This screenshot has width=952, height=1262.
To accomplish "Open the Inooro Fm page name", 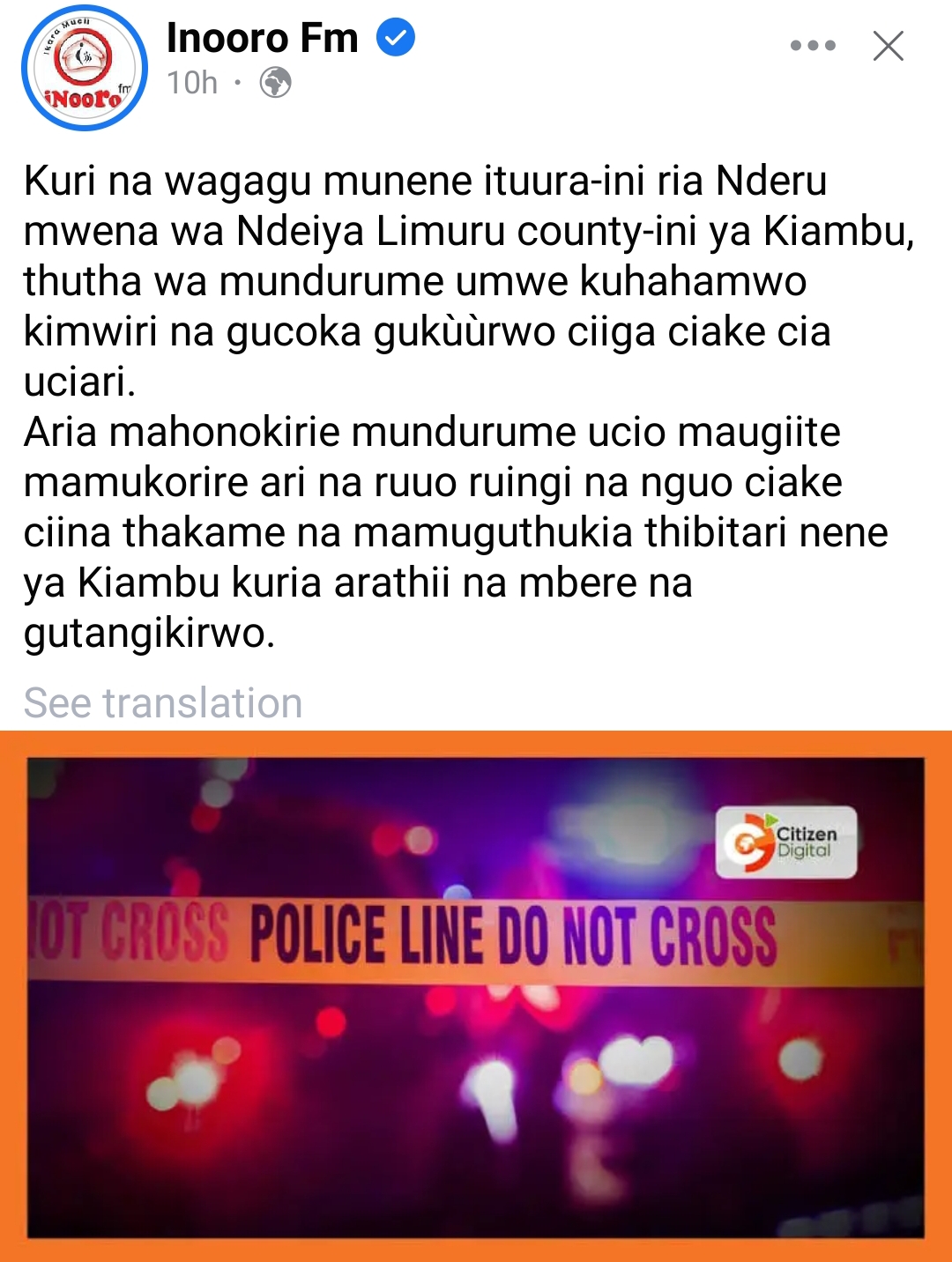I will [x=263, y=38].
